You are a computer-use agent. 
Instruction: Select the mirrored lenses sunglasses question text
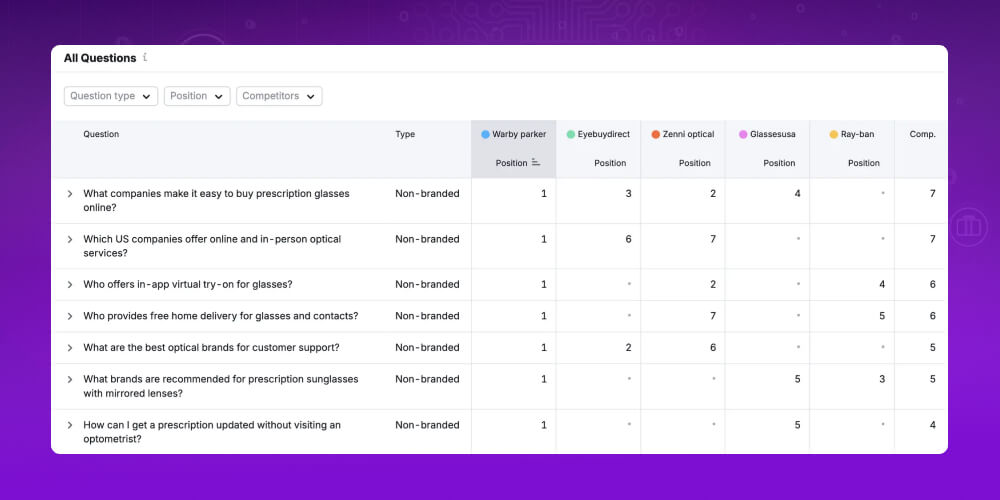[x=220, y=386]
